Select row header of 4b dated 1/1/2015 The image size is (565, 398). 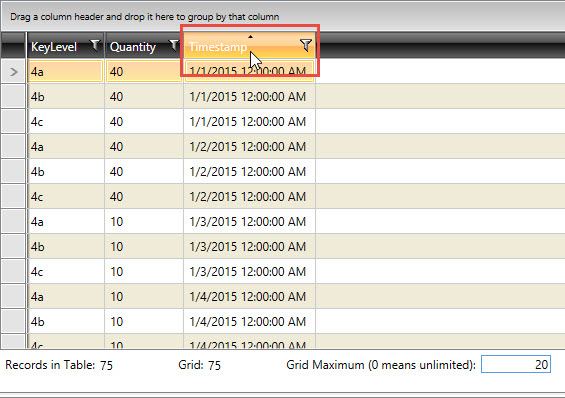pyautogui.click(x=13, y=97)
